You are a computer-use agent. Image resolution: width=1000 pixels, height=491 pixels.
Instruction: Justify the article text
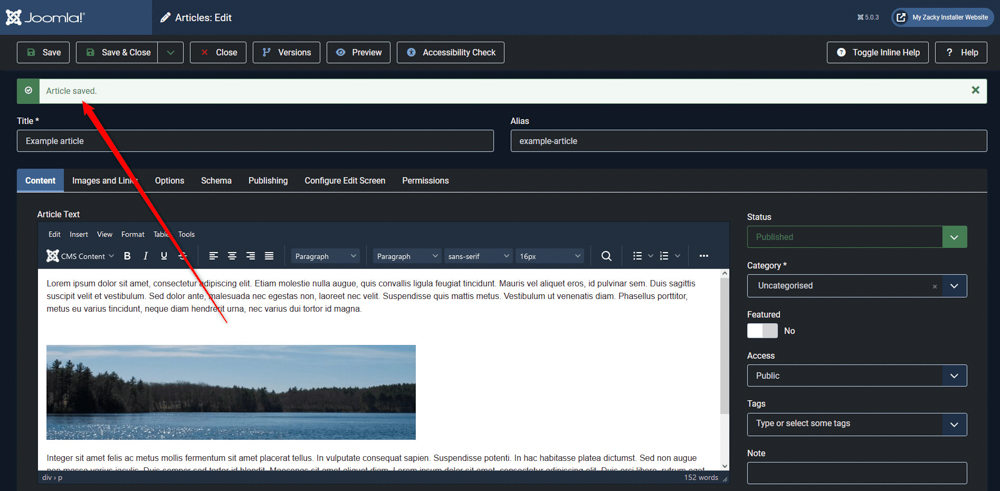pyautogui.click(x=269, y=256)
